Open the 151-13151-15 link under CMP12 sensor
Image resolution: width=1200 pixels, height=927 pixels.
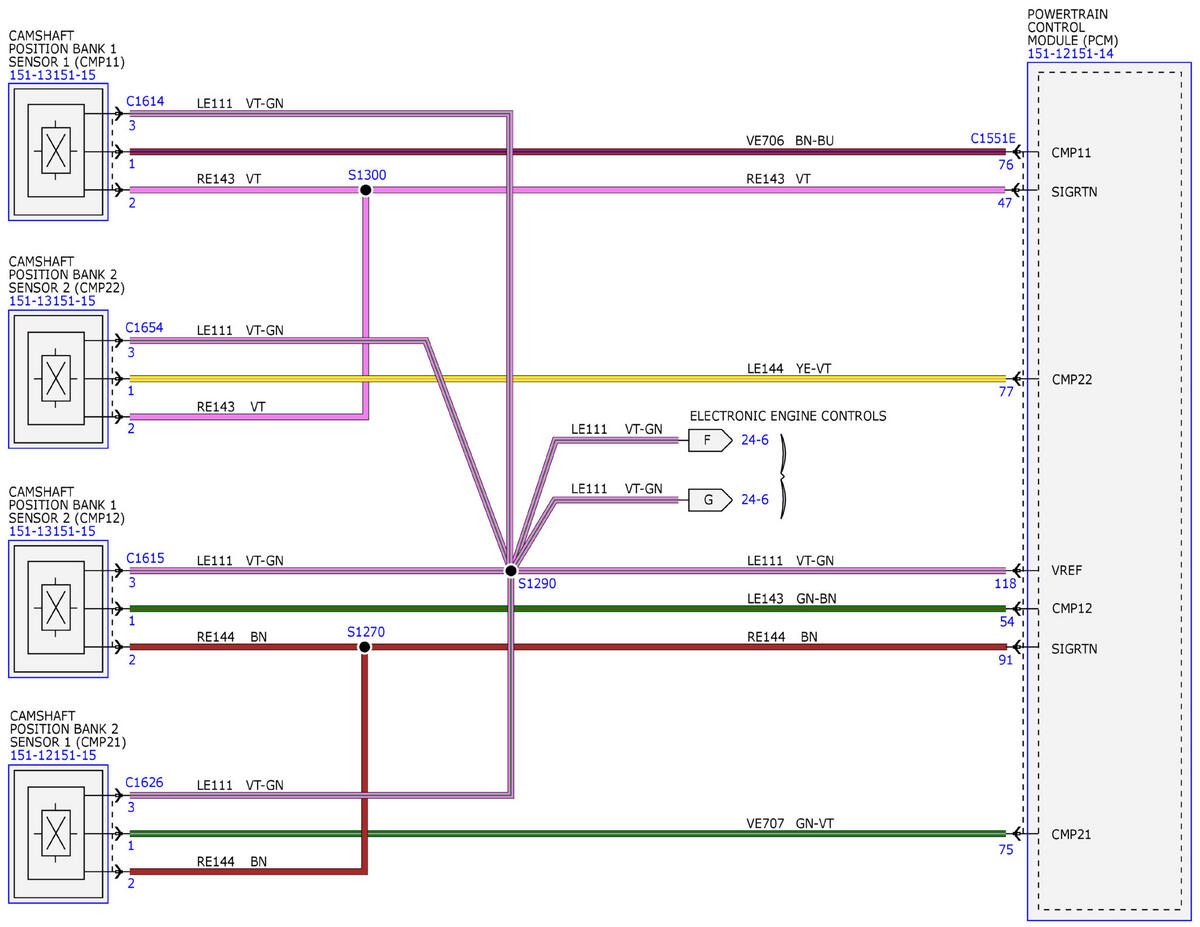click(x=53, y=531)
